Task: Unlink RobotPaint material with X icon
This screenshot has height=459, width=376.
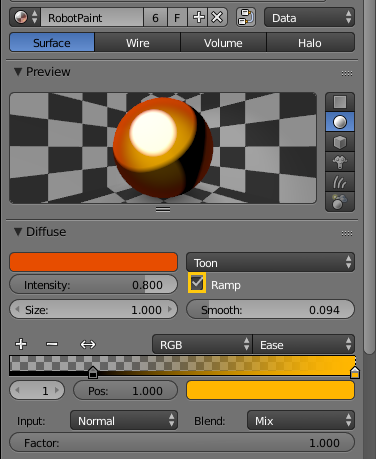Action: [217, 17]
